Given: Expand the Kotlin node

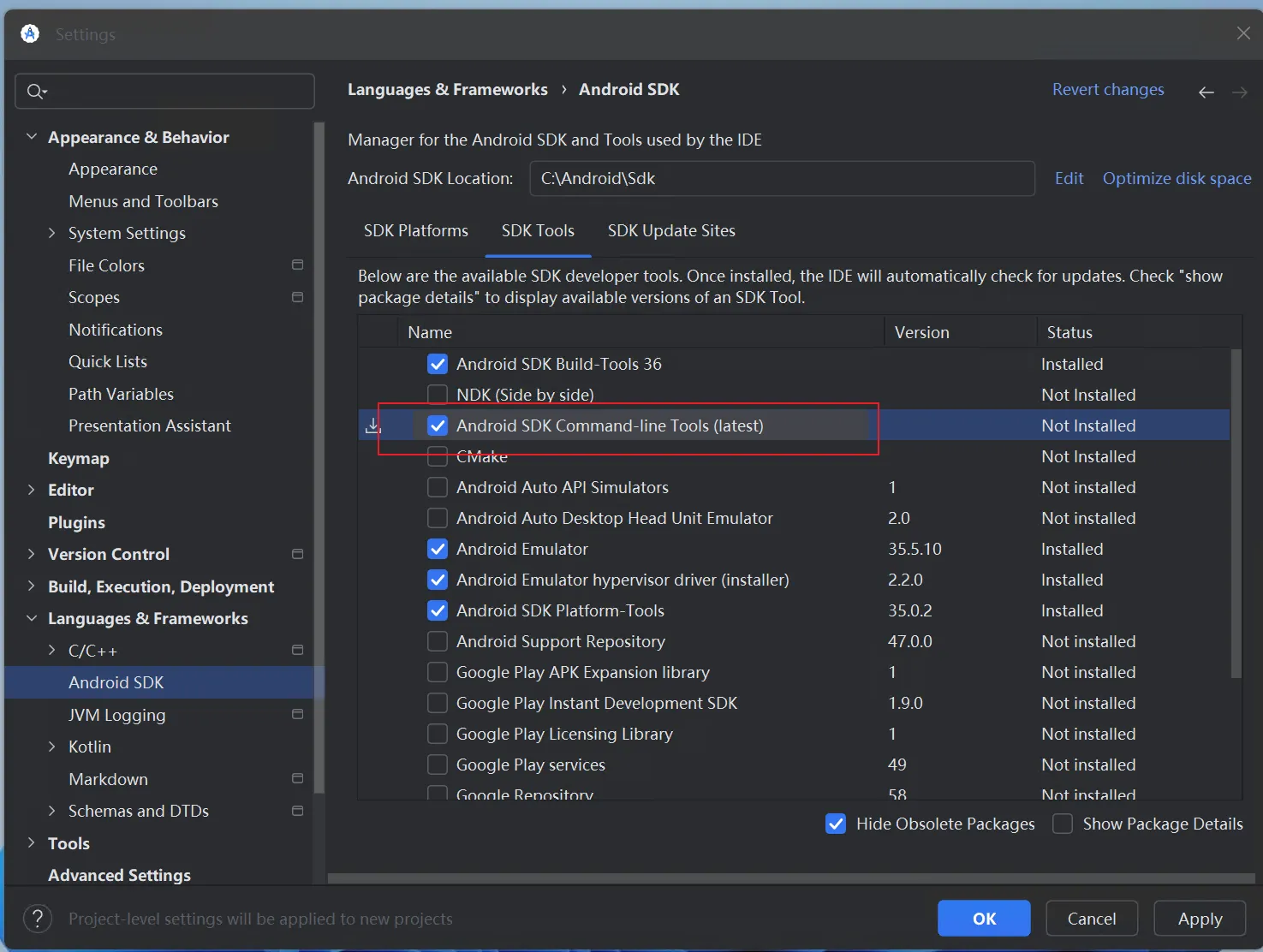Looking at the screenshot, I should point(51,747).
